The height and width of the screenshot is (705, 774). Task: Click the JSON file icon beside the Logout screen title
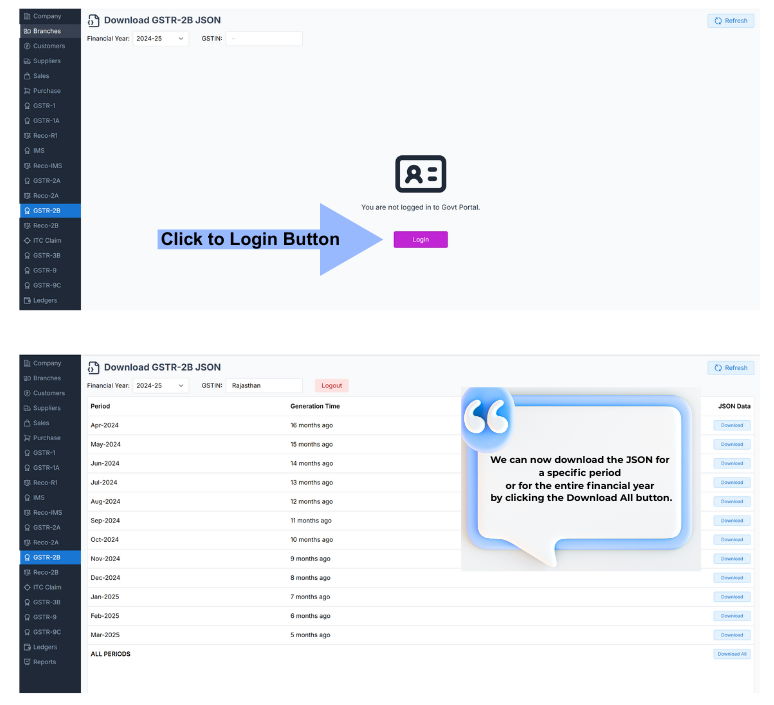pyautogui.click(x=93, y=367)
